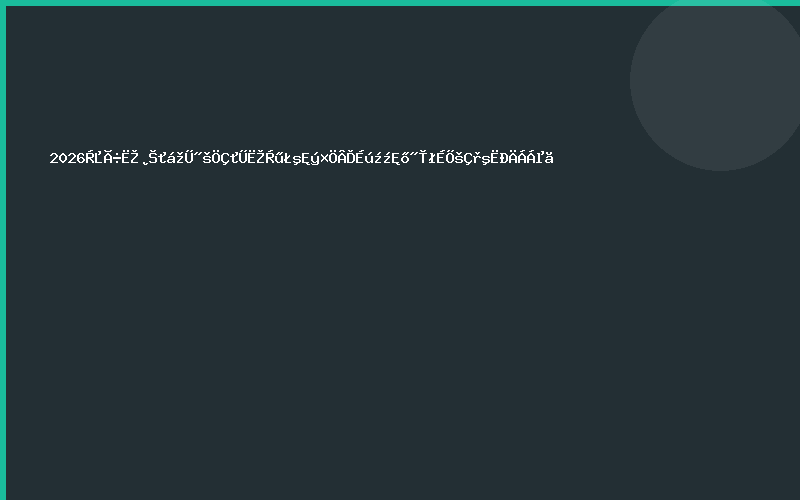The height and width of the screenshot is (500, 800).
Task: Click the teal bar along the top edge
Action: [400, 3]
